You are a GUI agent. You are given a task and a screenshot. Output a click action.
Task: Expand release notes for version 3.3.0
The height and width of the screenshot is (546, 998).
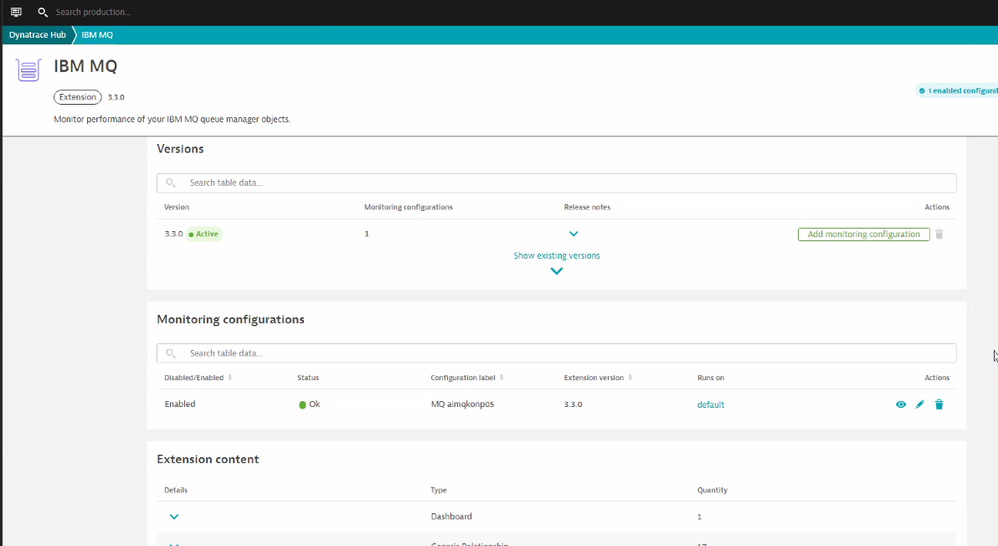573,234
